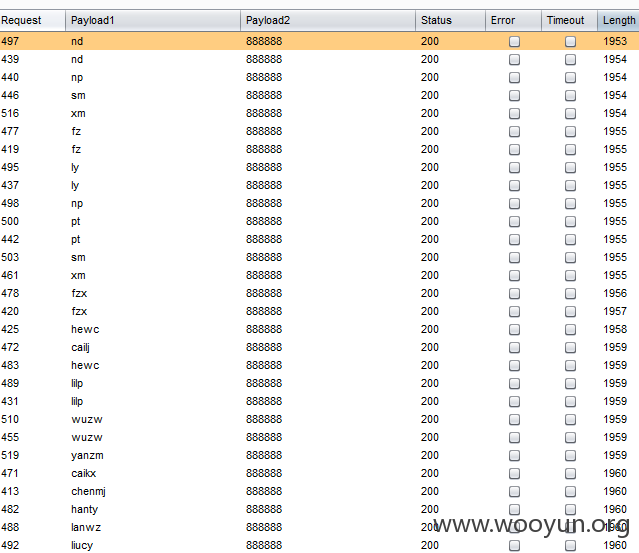Select status 200 in request 482 row
The image size is (639, 553).
pyautogui.click(x=430, y=509)
